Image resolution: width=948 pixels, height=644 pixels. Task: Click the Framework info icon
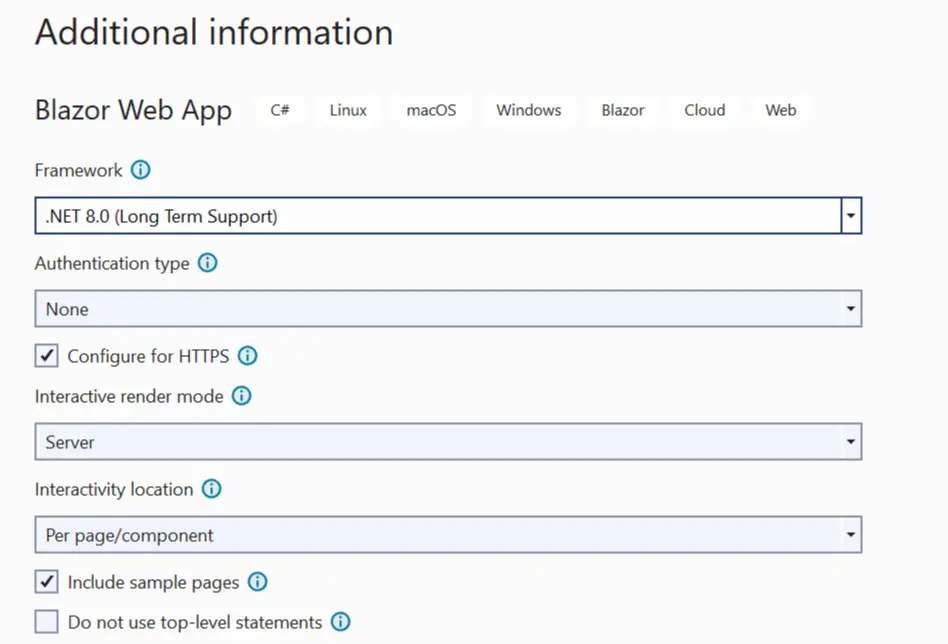pyautogui.click(x=141, y=170)
